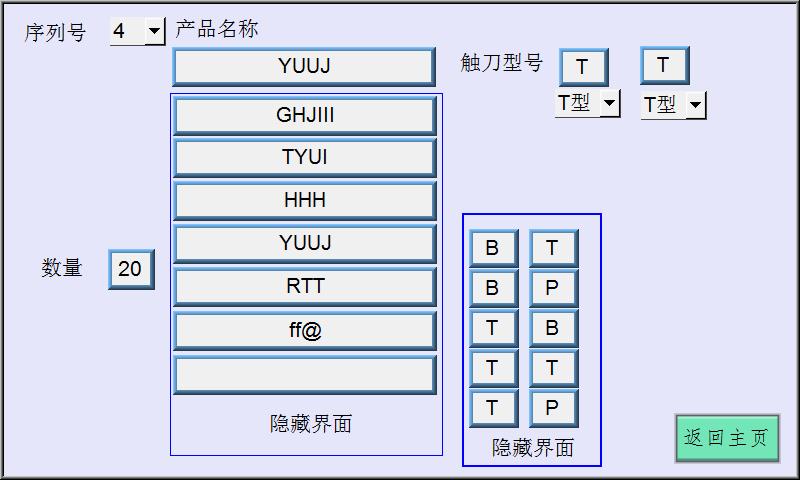Click the 返回主页 button

(x=726, y=438)
